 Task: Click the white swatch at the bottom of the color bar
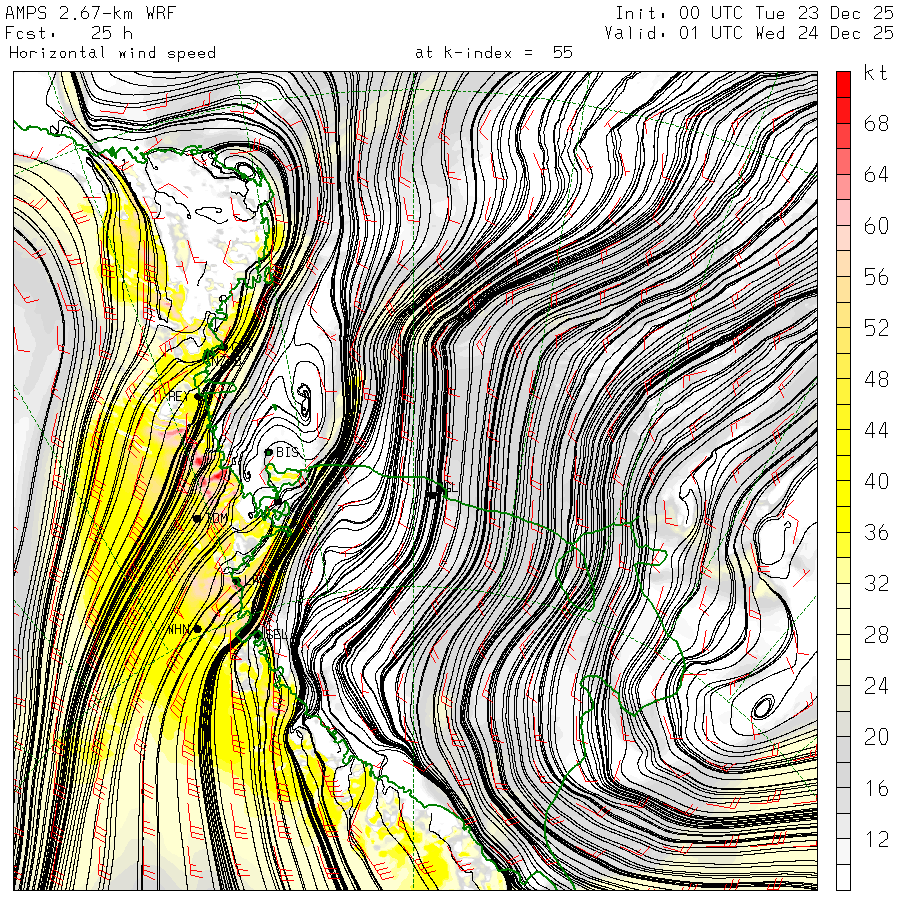tap(843, 877)
